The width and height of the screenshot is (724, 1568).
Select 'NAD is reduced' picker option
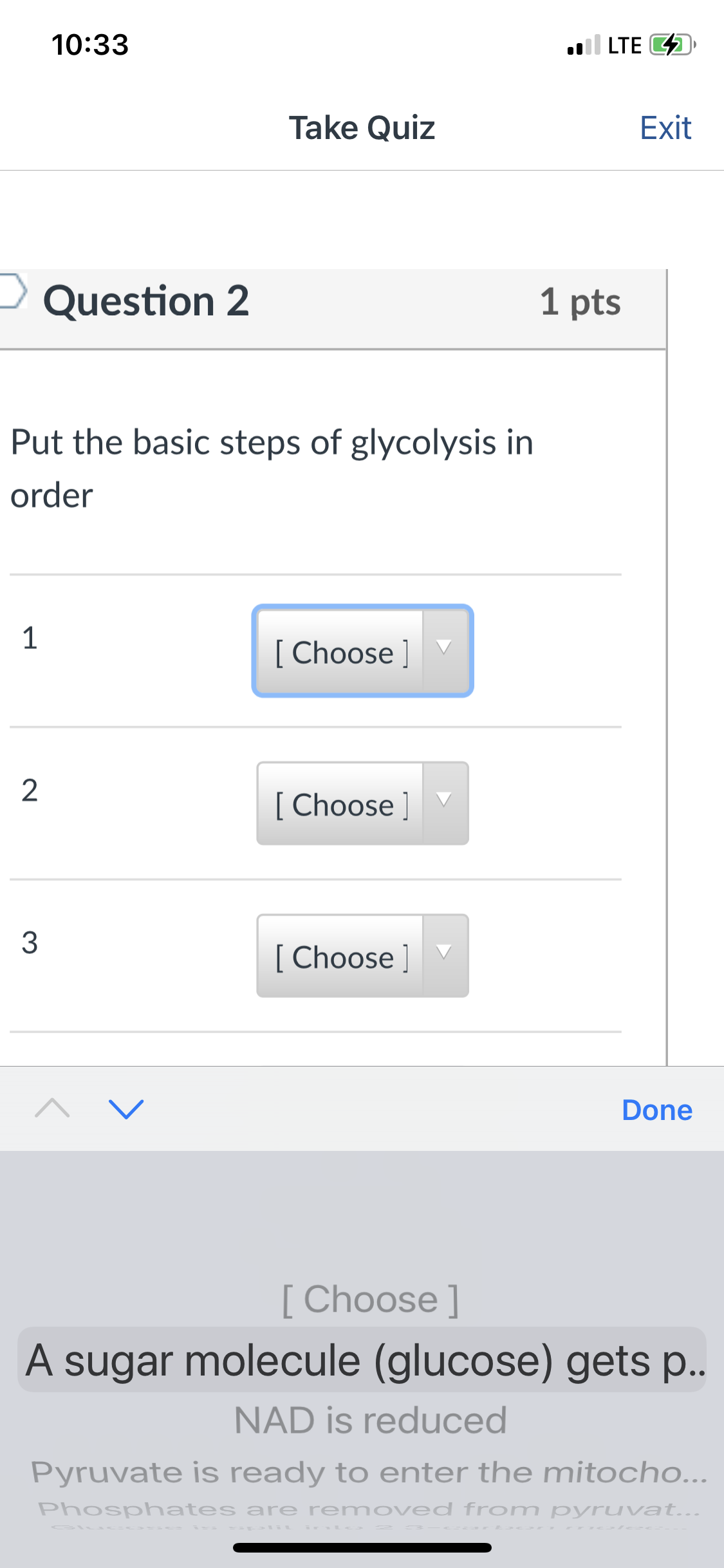point(371,1420)
